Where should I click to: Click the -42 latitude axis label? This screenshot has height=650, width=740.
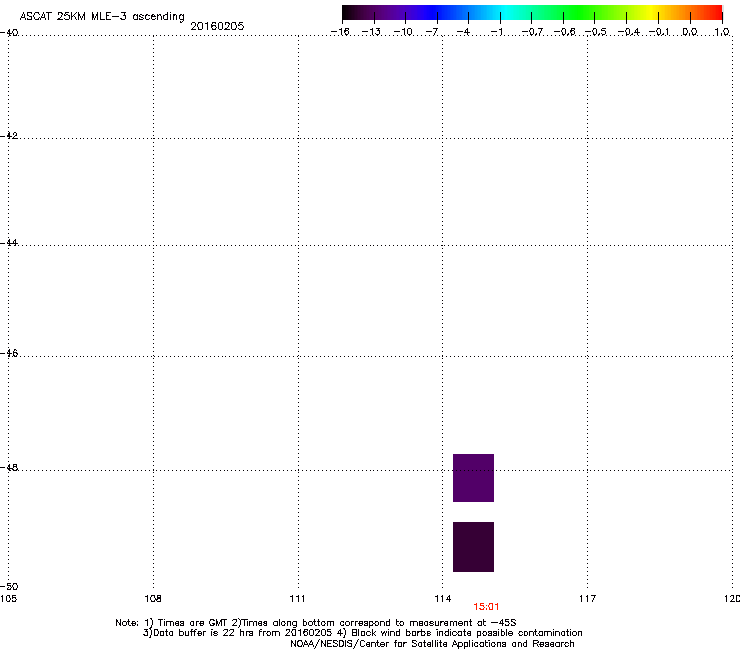[9, 136]
